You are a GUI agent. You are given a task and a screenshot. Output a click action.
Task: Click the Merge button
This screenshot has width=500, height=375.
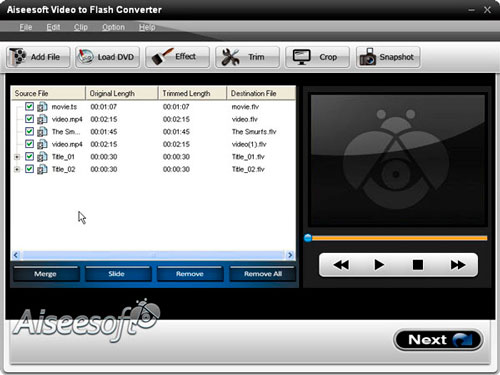46,274
